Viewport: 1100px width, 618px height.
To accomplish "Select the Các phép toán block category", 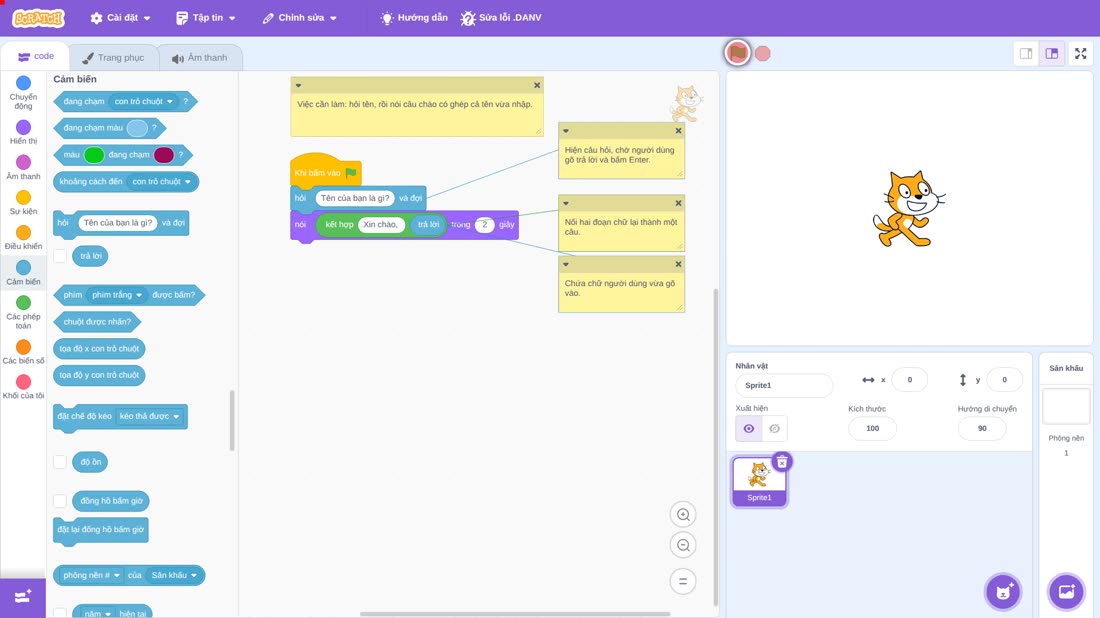I will coord(23,312).
